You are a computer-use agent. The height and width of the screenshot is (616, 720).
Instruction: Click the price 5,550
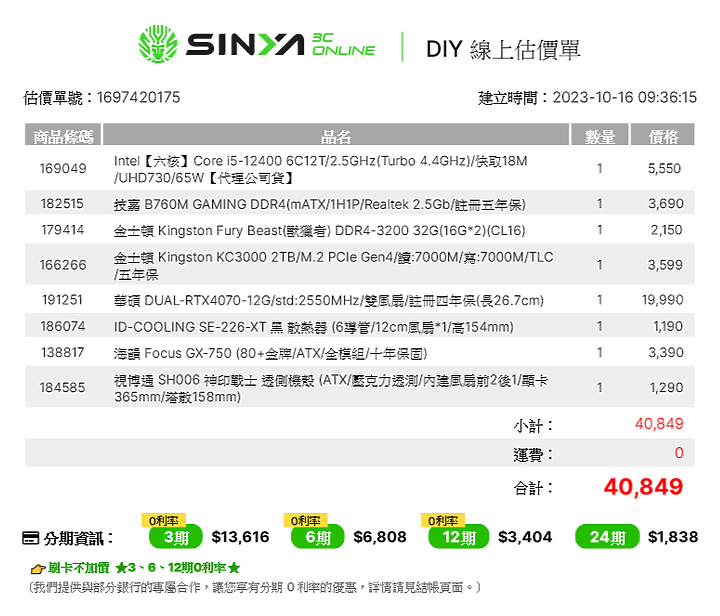point(664,168)
